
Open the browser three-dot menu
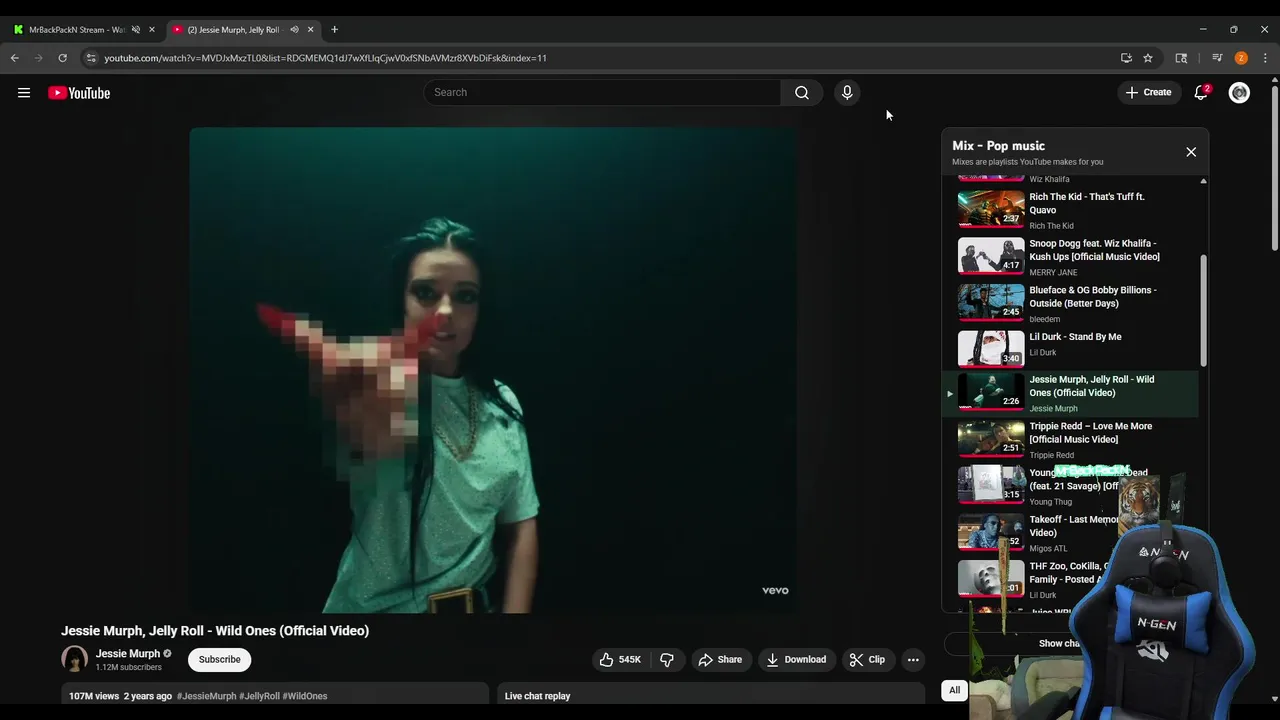[1265, 58]
